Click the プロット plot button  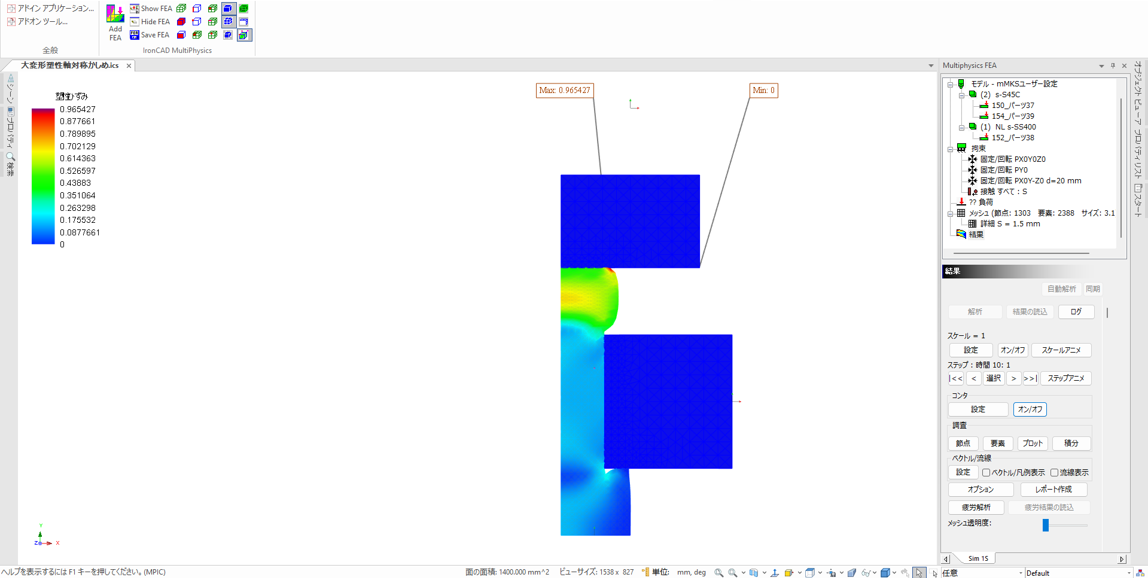coord(1032,443)
